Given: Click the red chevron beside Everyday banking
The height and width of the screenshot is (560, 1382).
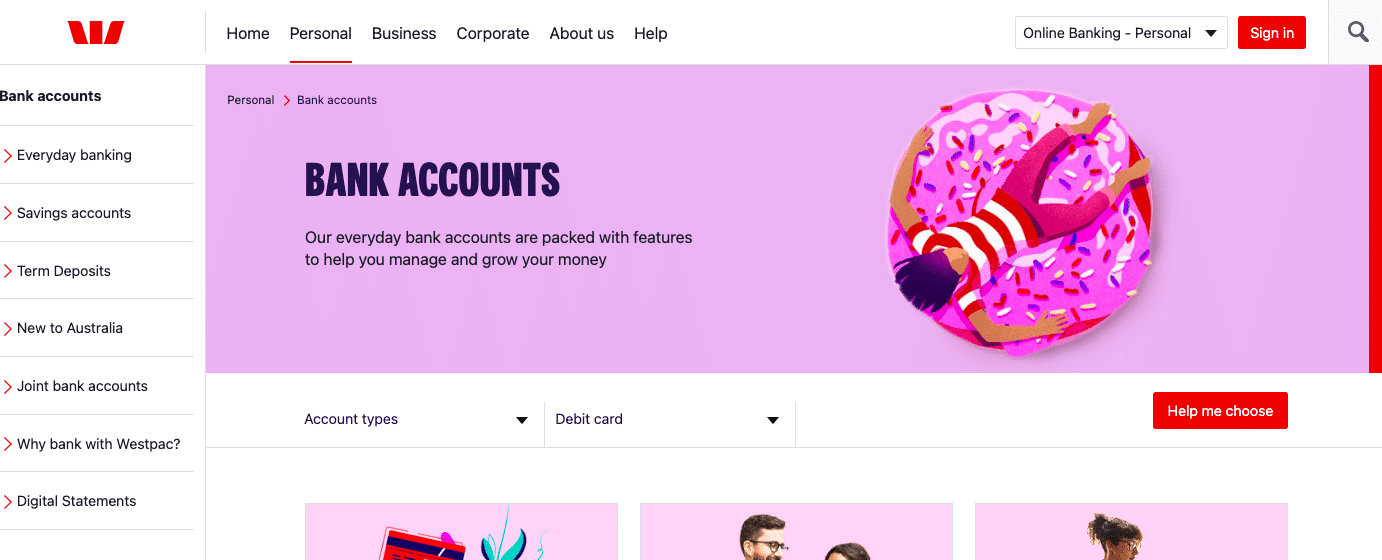Looking at the screenshot, I should [x=8, y=155].
